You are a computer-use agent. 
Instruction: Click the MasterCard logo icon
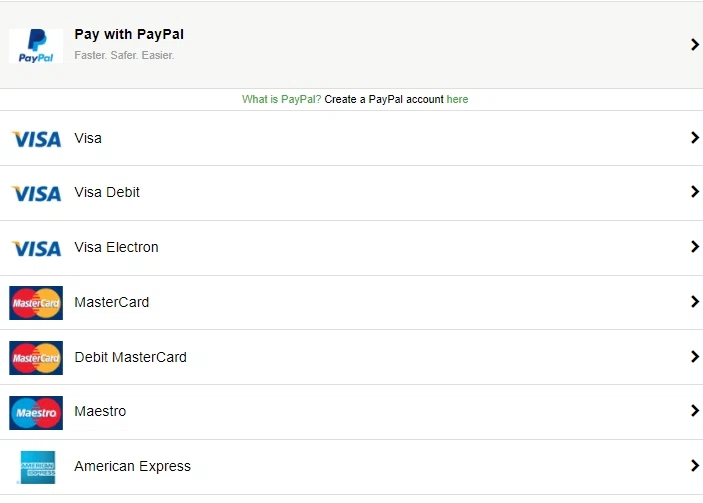click(x=36, y=302)
